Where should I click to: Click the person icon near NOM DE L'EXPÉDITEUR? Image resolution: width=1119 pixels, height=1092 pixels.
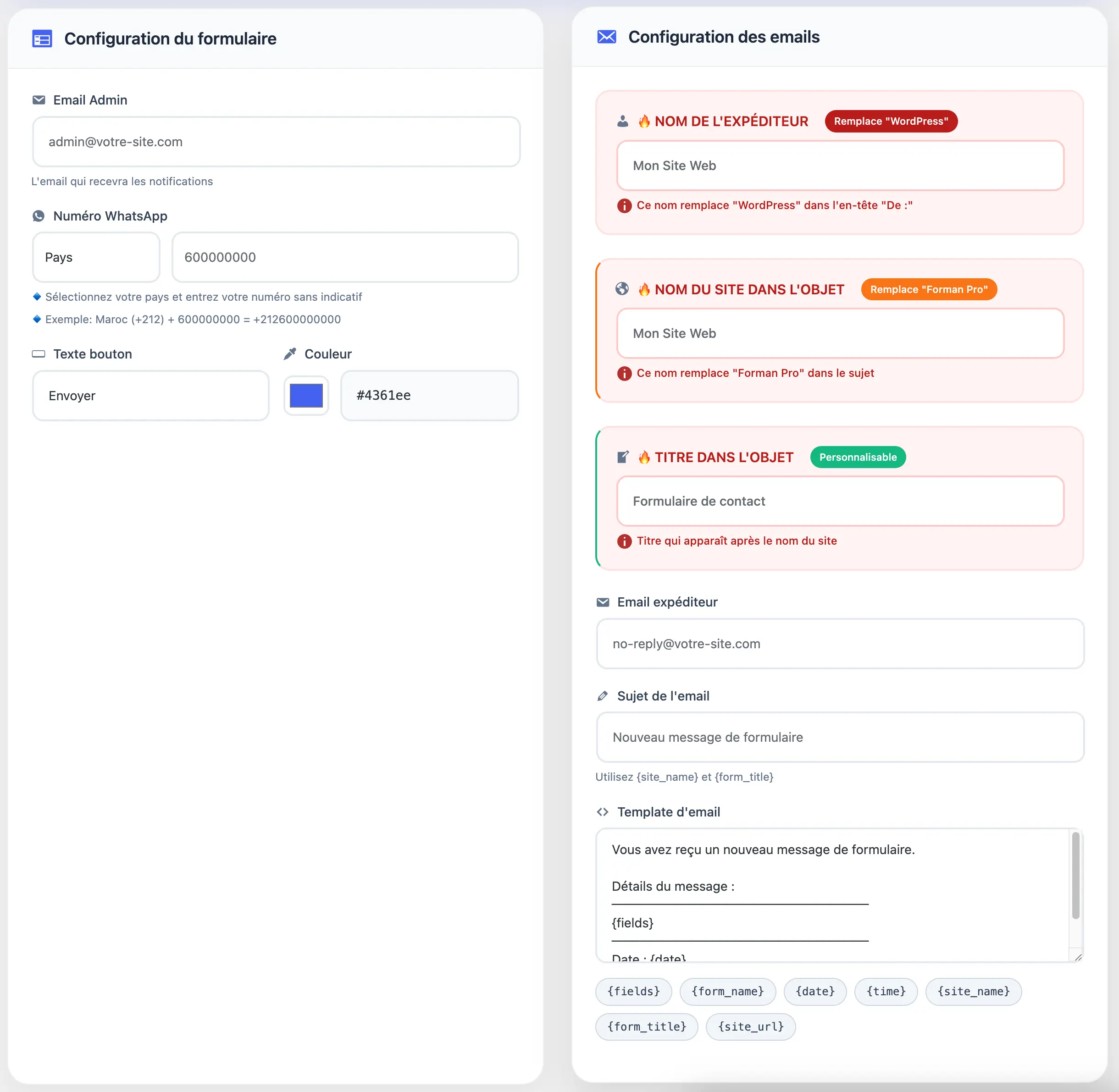[623, 121]
